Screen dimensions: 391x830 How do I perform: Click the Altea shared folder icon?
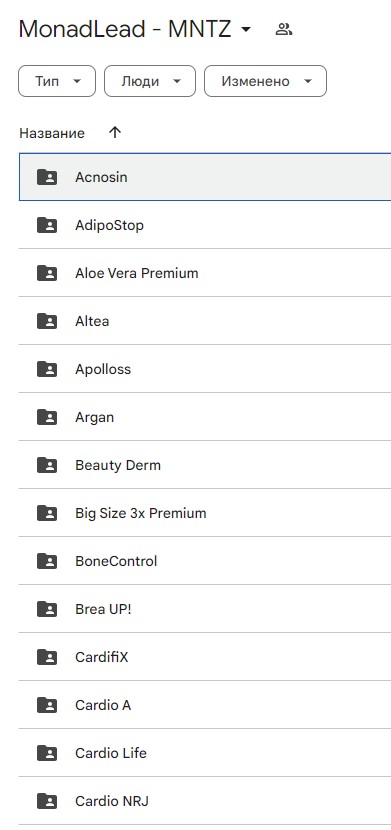pyautogui.click(x=47, y=321)
